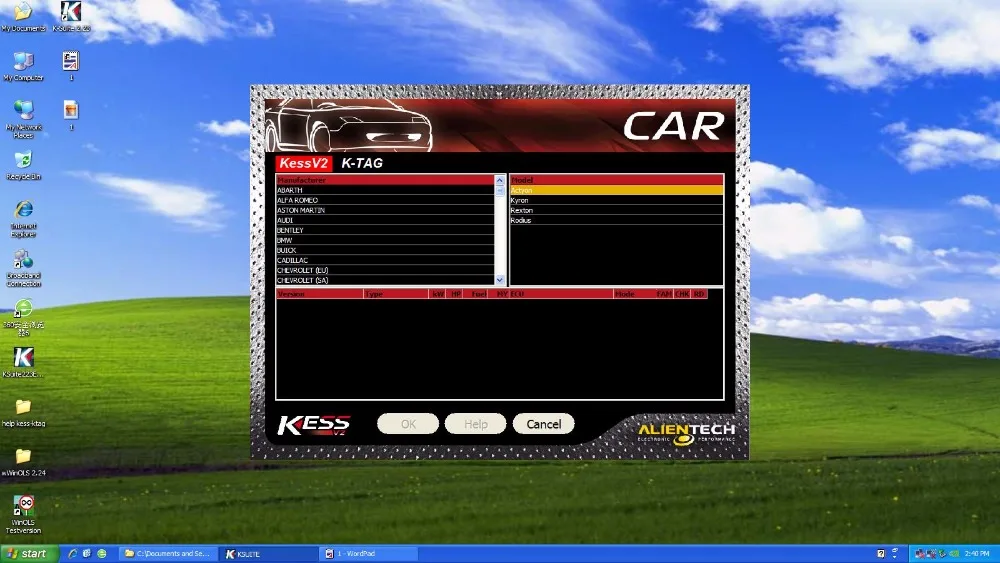Click the Version column header

tap(320, 294)
